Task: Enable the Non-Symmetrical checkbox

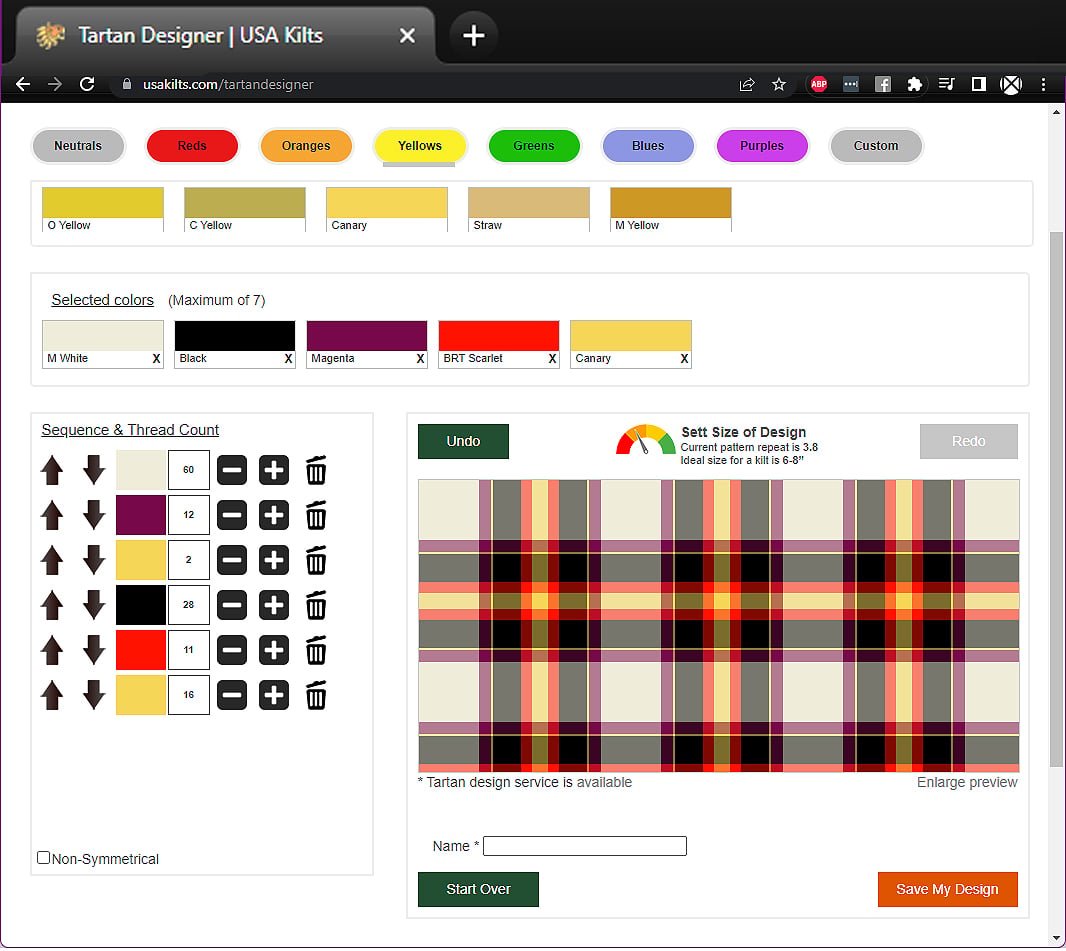Action: [x=44, y=858]
